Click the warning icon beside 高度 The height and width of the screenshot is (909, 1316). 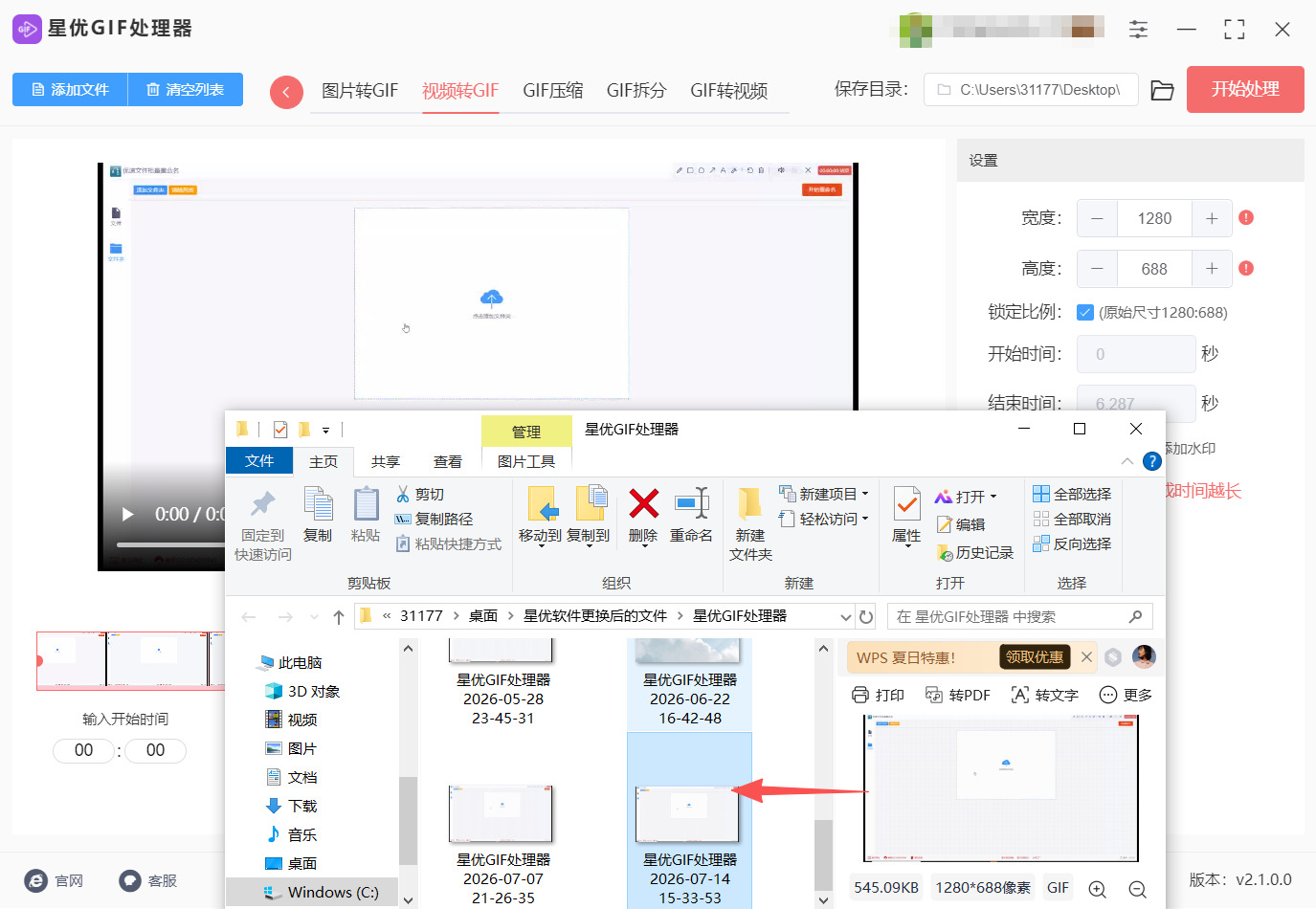click(x=1246, y=268)
